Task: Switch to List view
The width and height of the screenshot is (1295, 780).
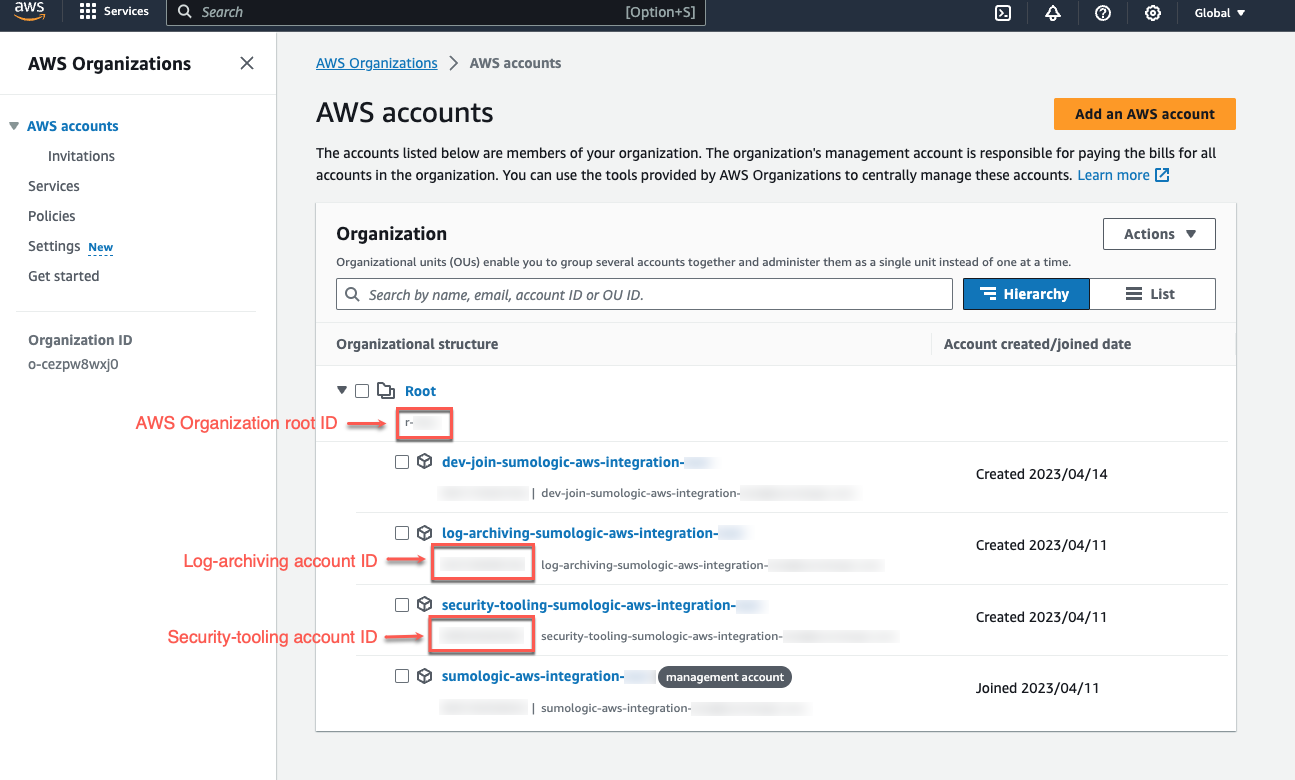Action: point(1152,293)
